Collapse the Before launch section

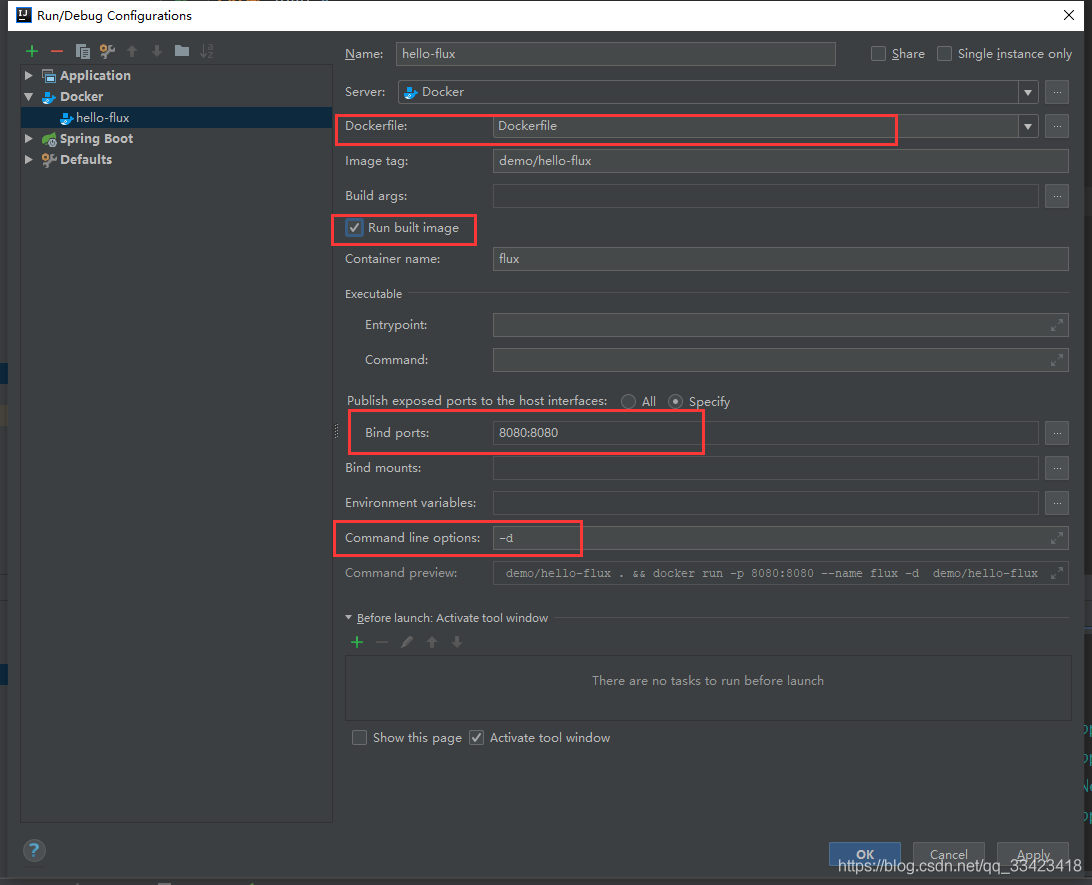coord(349,618)
